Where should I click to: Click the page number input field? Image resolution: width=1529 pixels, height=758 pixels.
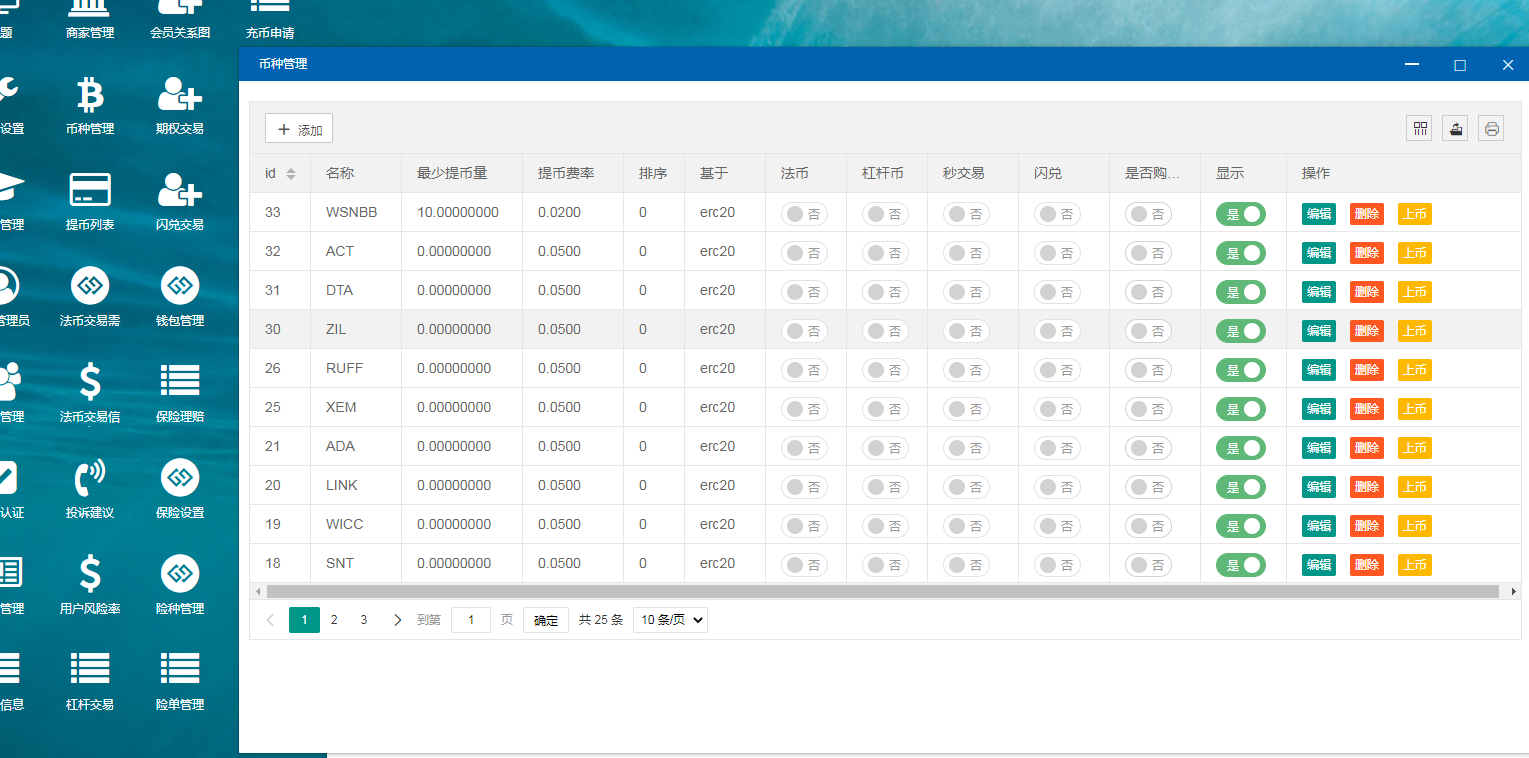pyautogui.click(x=471, y=620)
